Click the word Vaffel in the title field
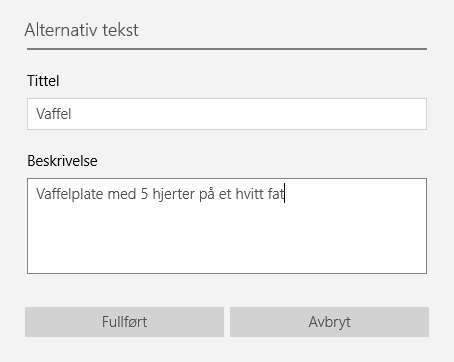Screen dimensions: 454x362 click(54, 114)
